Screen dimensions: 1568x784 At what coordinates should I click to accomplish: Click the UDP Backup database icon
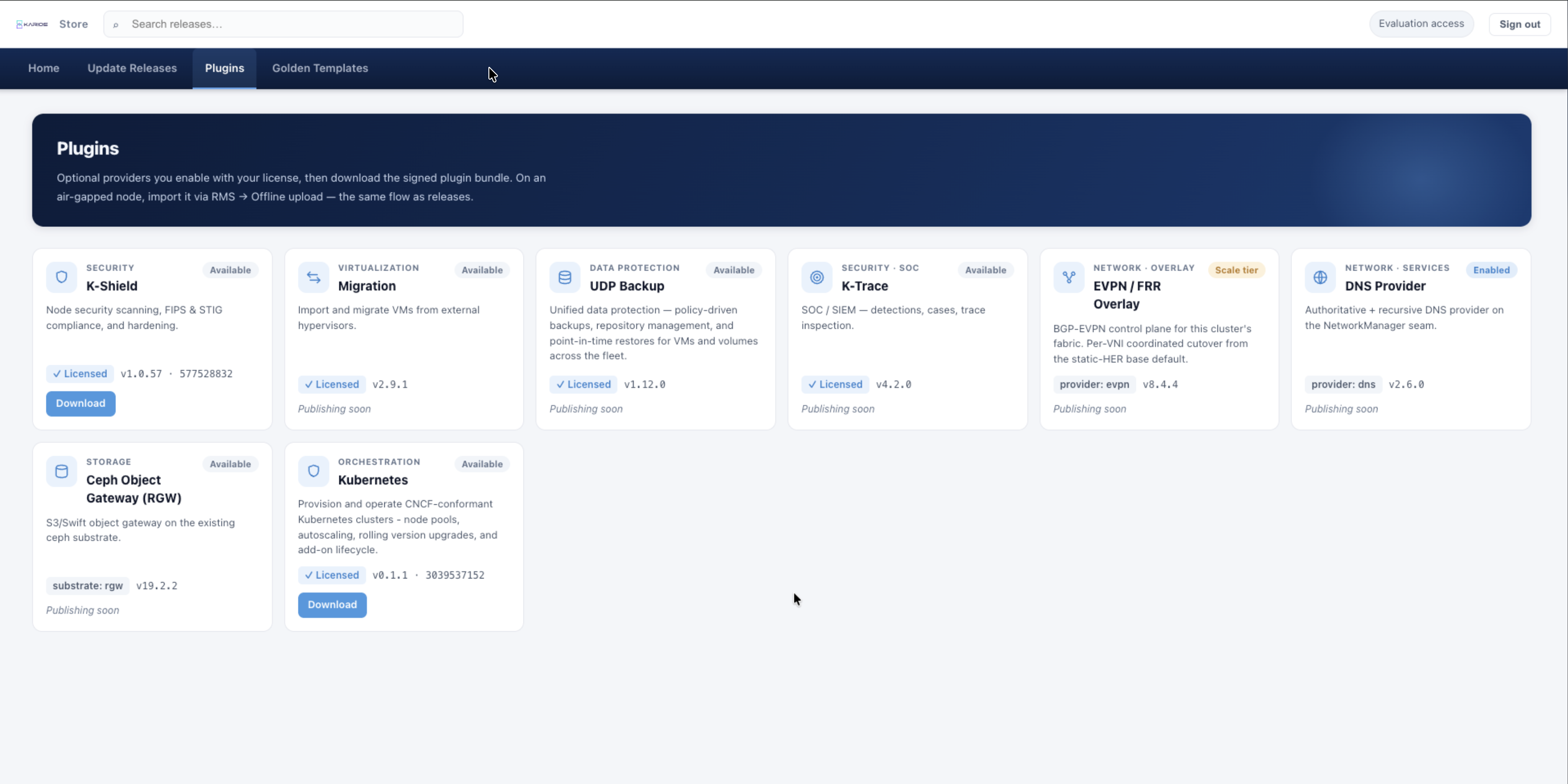point(565,277)
